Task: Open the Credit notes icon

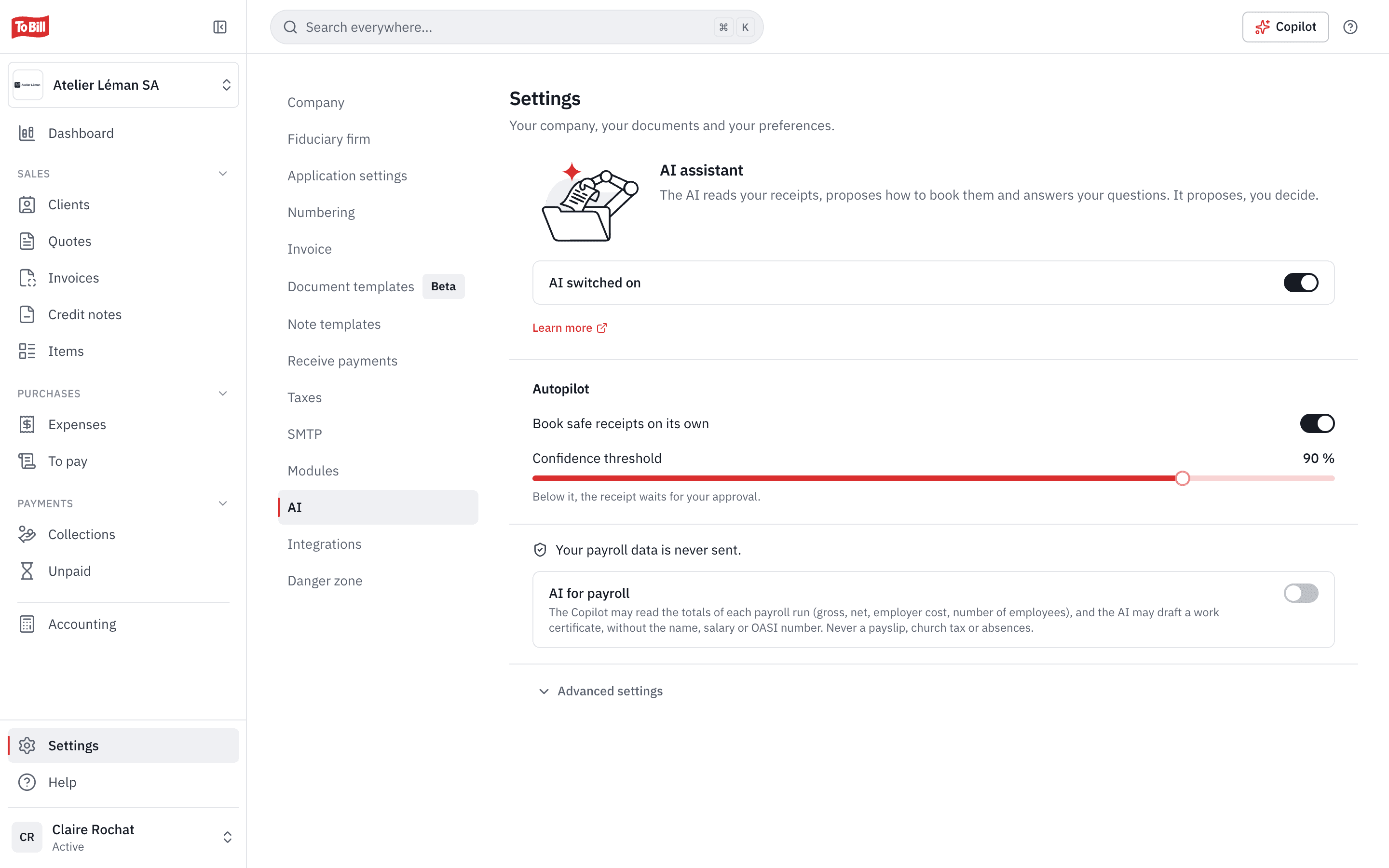Action: (x=27, y=314)
